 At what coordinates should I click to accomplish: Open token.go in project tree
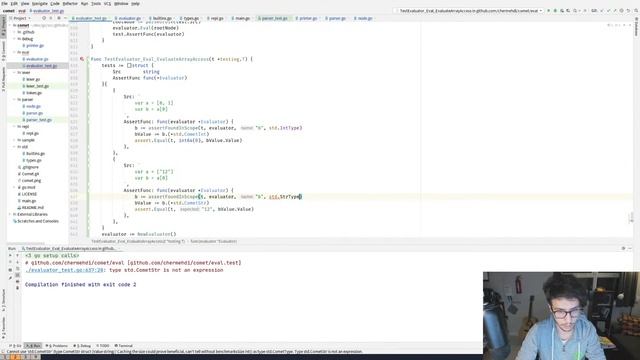click(x=33, y=93)
